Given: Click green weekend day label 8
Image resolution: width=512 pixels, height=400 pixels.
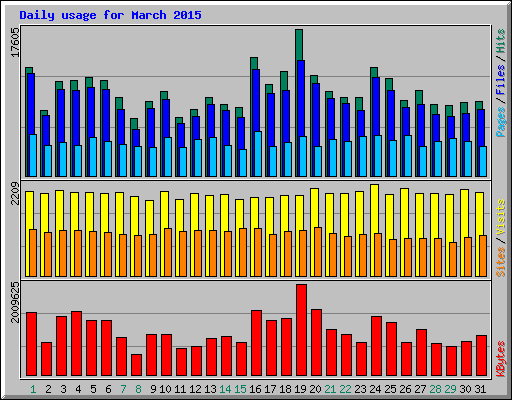Looking at the screenshot, I should point(138,389).
